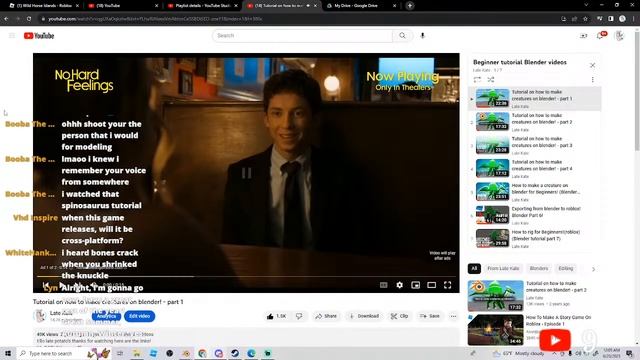
Task: Show hidden system tray icons chevron
Action: (554, 353)
